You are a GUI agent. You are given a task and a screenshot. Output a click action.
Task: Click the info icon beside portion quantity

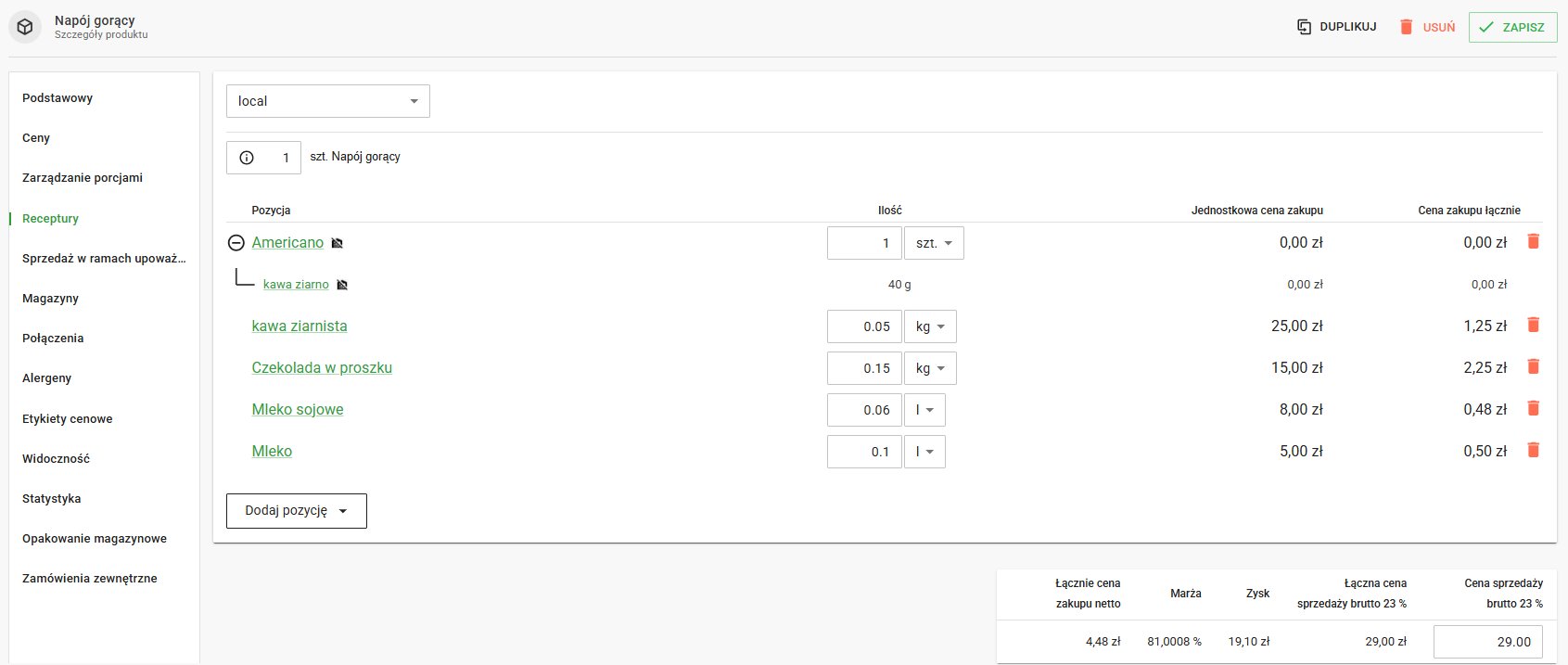click(x=247, y=158)
